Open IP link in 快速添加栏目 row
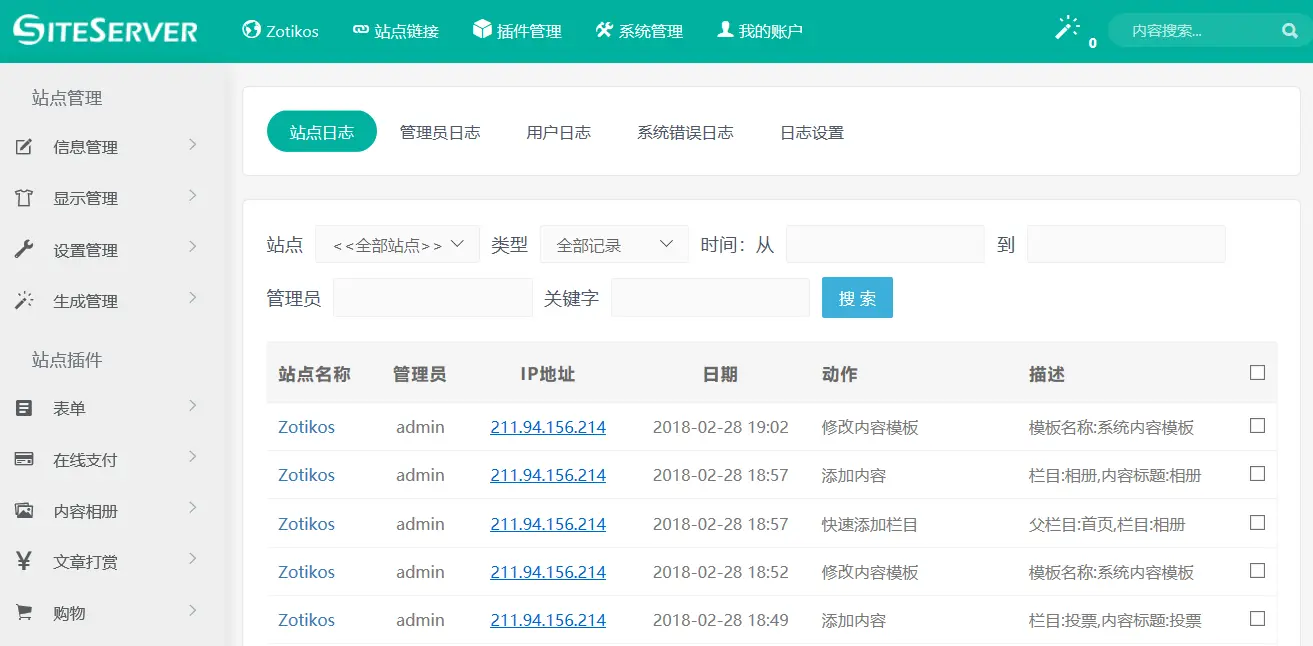The image size is (1313, 646). pos(548,524)
